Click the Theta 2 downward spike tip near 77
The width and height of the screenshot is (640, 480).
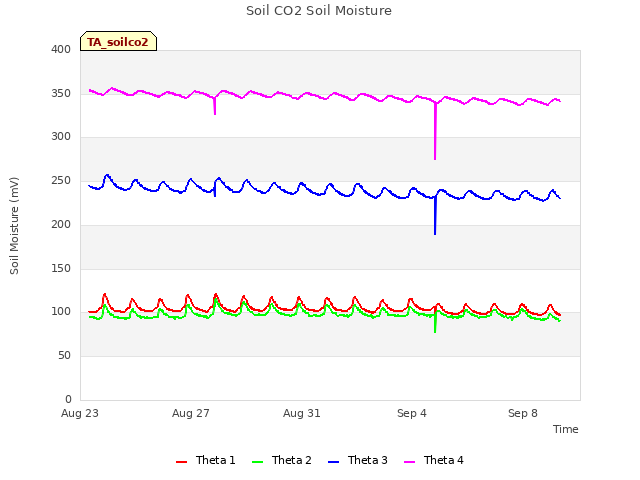click(x=435, y=331)
